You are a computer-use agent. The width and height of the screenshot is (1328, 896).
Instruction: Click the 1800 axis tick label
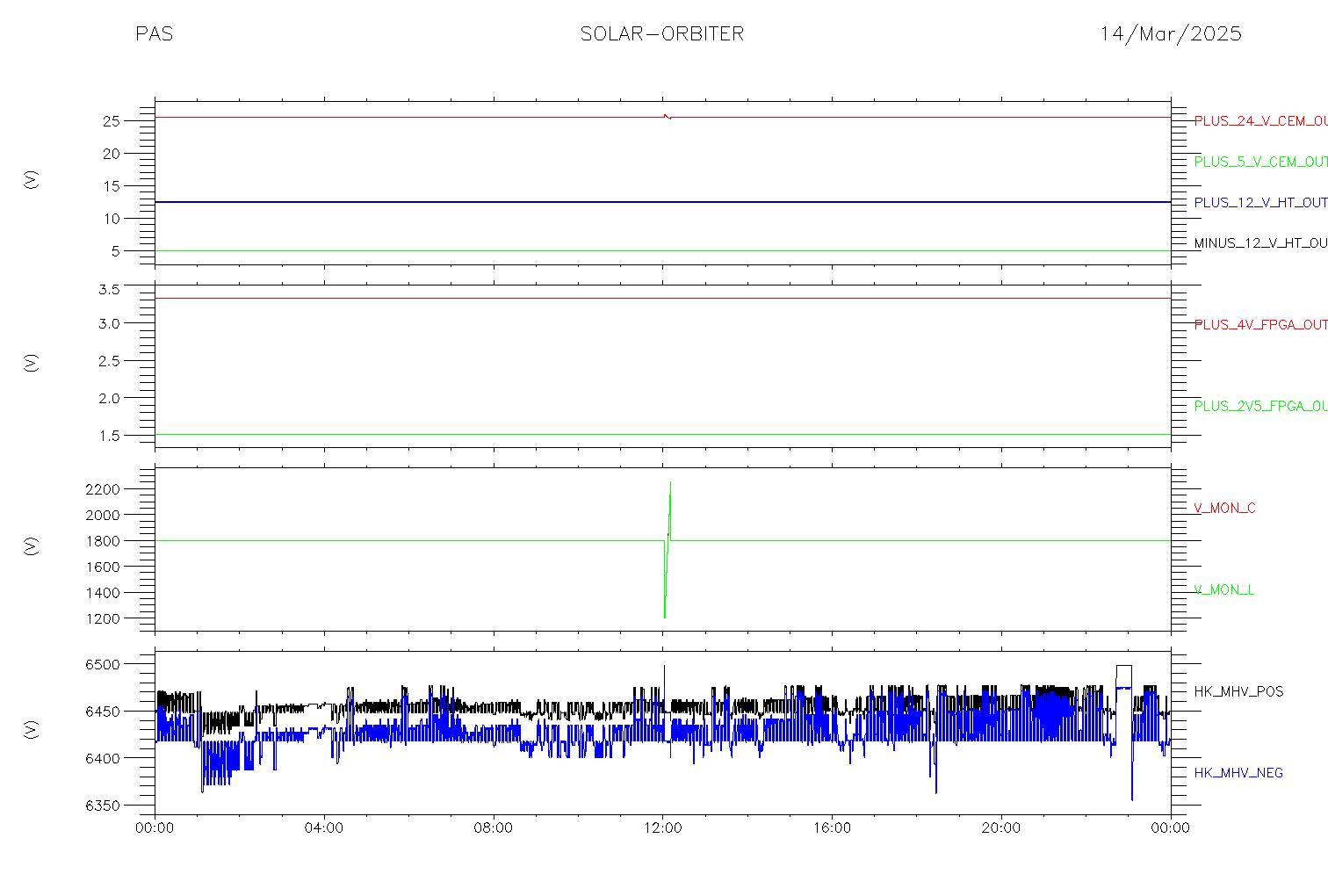pyautogui.click(x=103, y=541)
